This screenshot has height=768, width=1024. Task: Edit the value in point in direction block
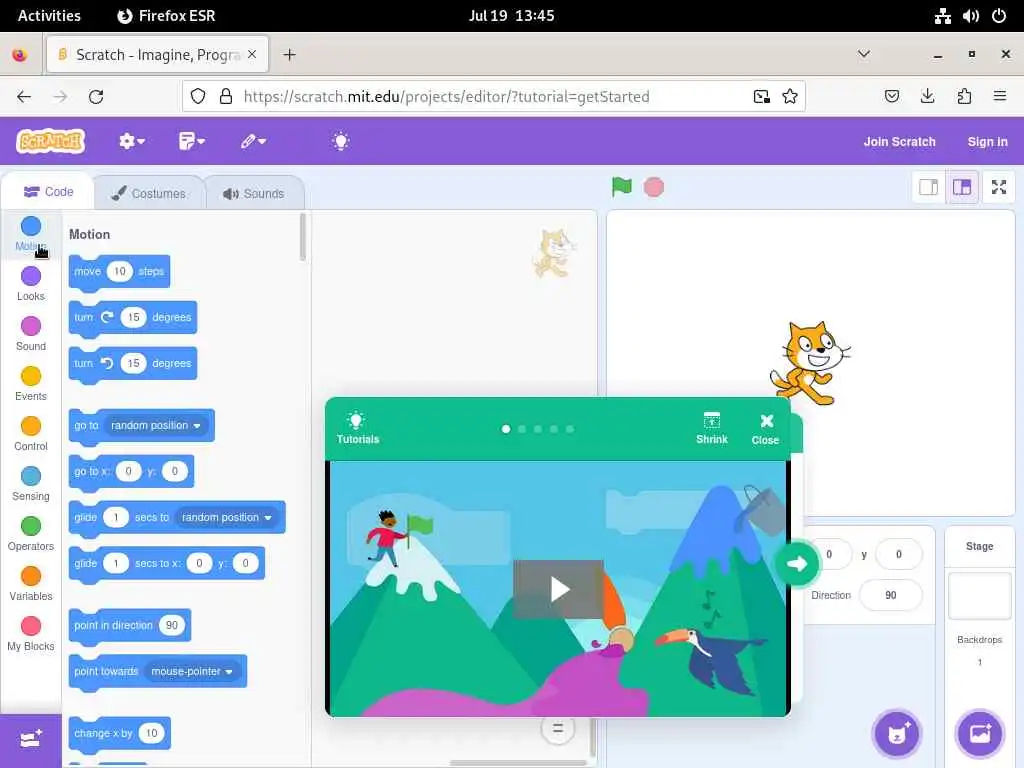pos(172,625)
